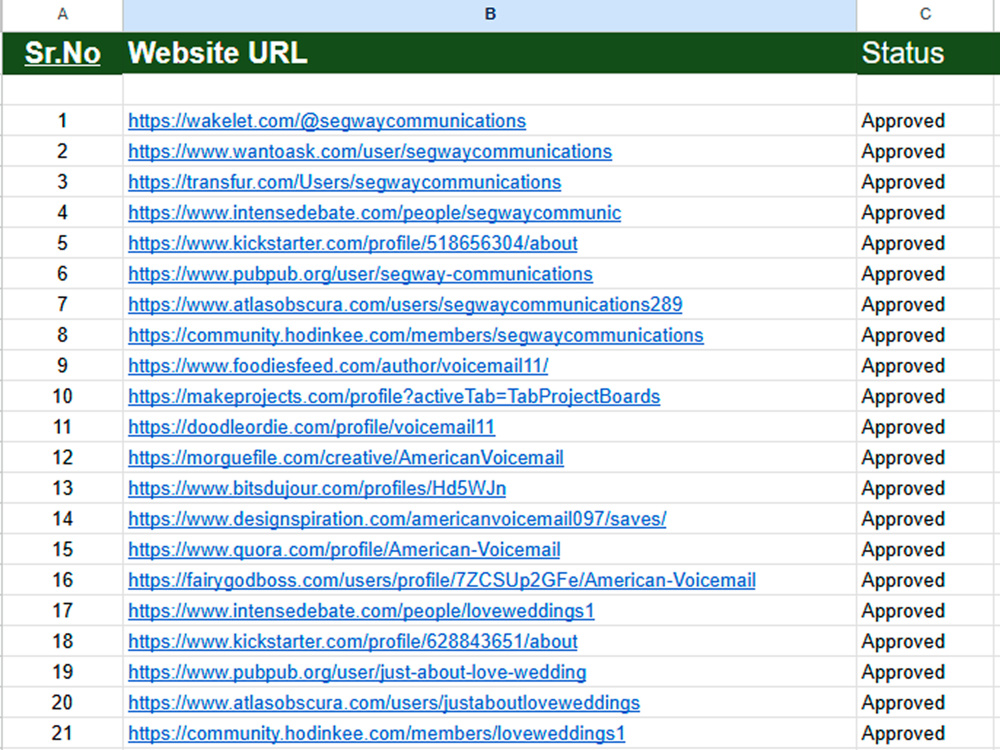Open the wakelet.com segwaycommunications link

(327, 121)
